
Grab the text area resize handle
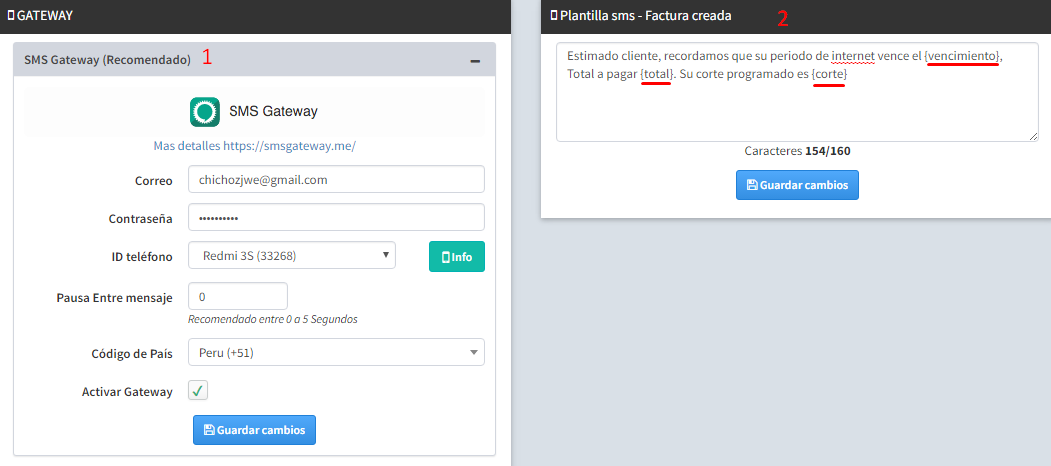tap(1033, 136)
